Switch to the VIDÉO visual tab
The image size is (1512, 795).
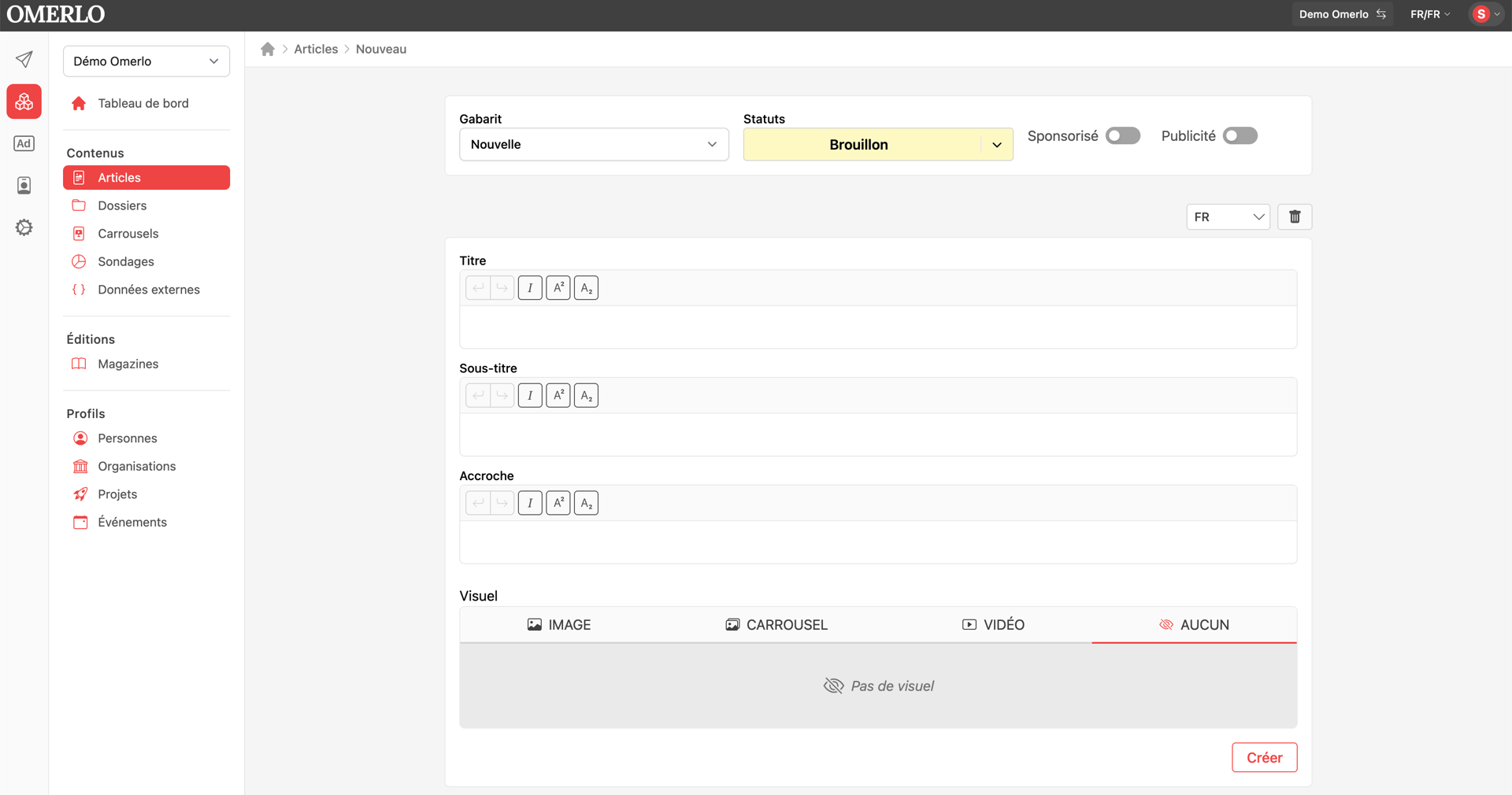(993, 625)
